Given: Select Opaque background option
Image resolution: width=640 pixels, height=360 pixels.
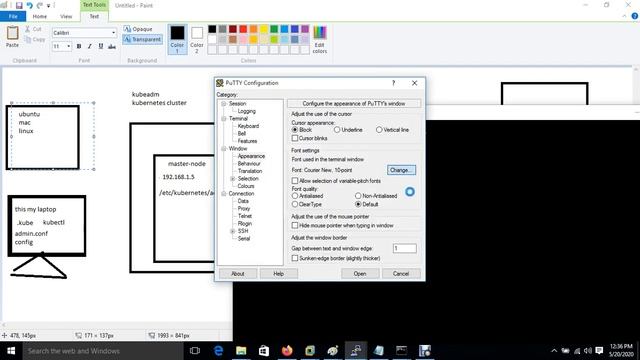Looking at the screenshot, I should (138, 29).
